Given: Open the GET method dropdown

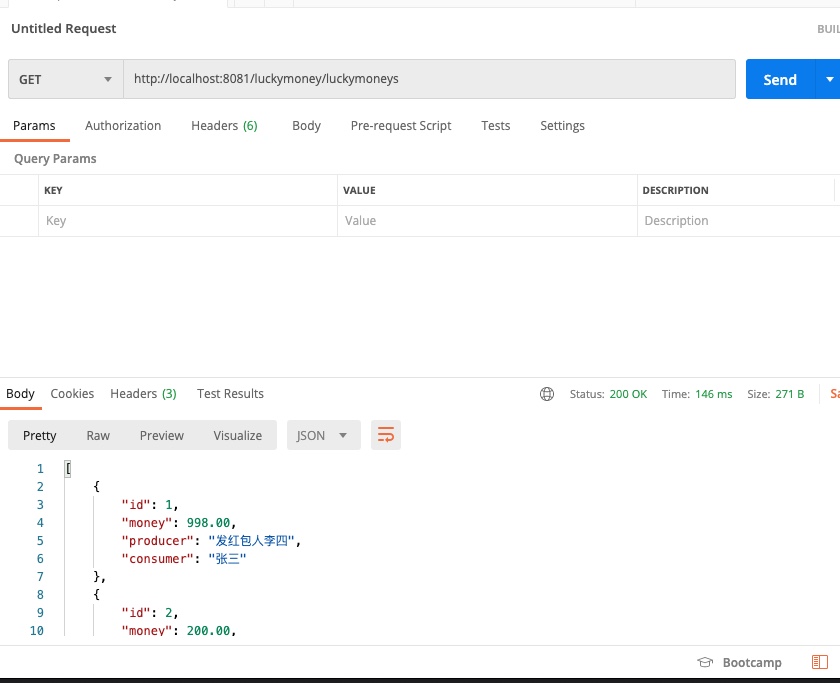Looking at the screenshot, I should (x=65, y=79).
